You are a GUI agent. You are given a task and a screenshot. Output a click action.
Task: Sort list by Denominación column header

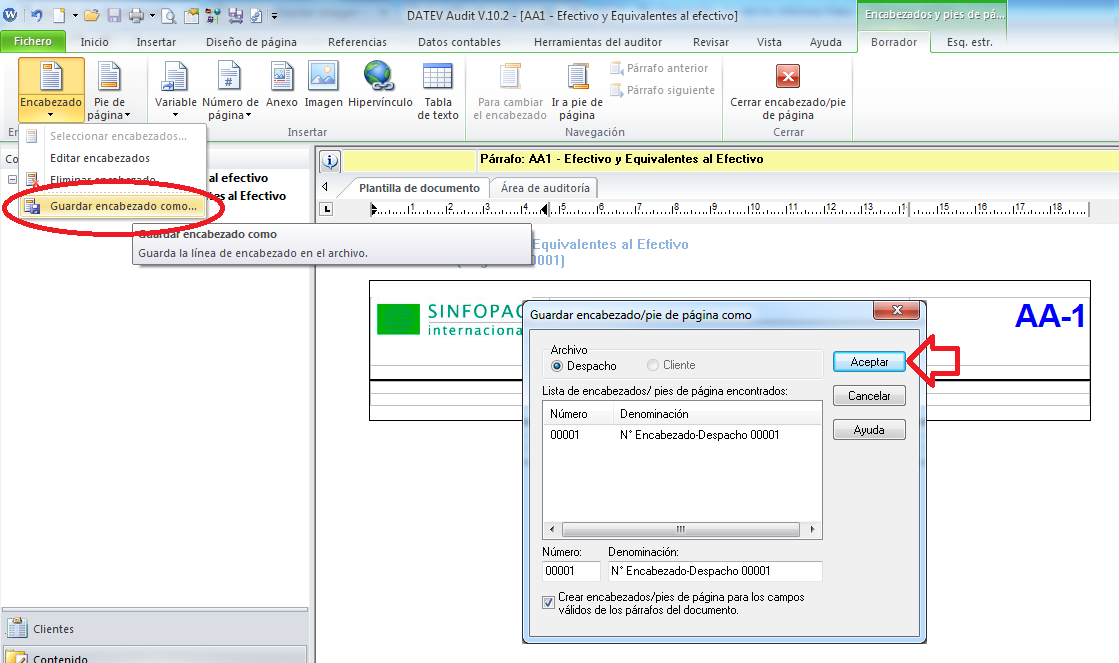click(x=717, y=414)
